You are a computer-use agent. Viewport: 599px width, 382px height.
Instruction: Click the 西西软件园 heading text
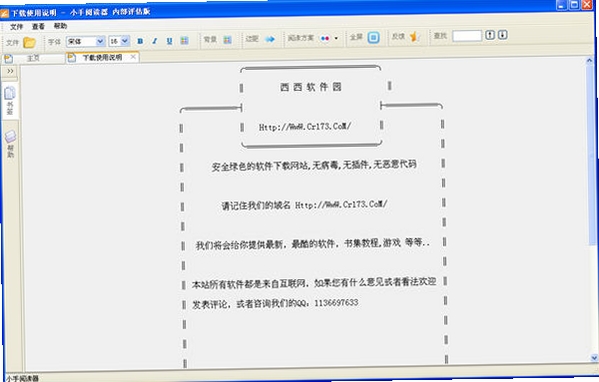[x=311, y=87]
